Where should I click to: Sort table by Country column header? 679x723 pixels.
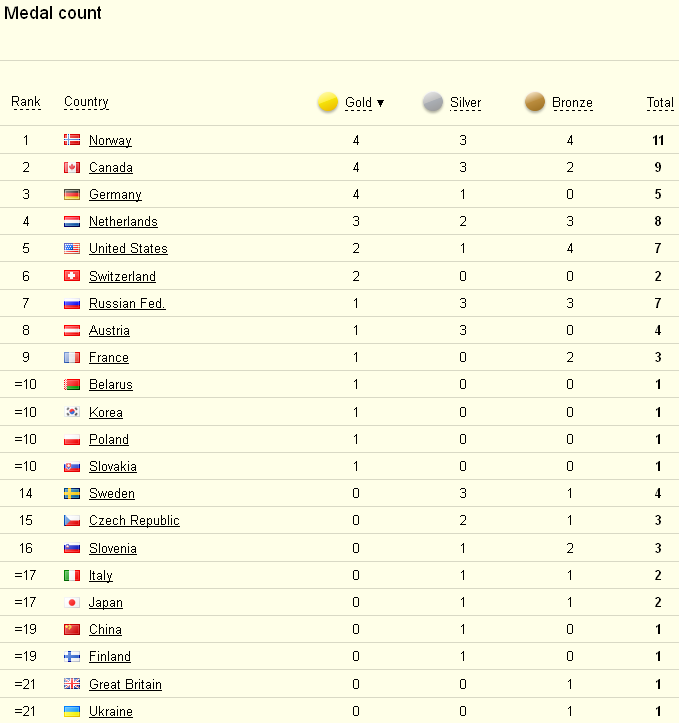coord(86,102)
